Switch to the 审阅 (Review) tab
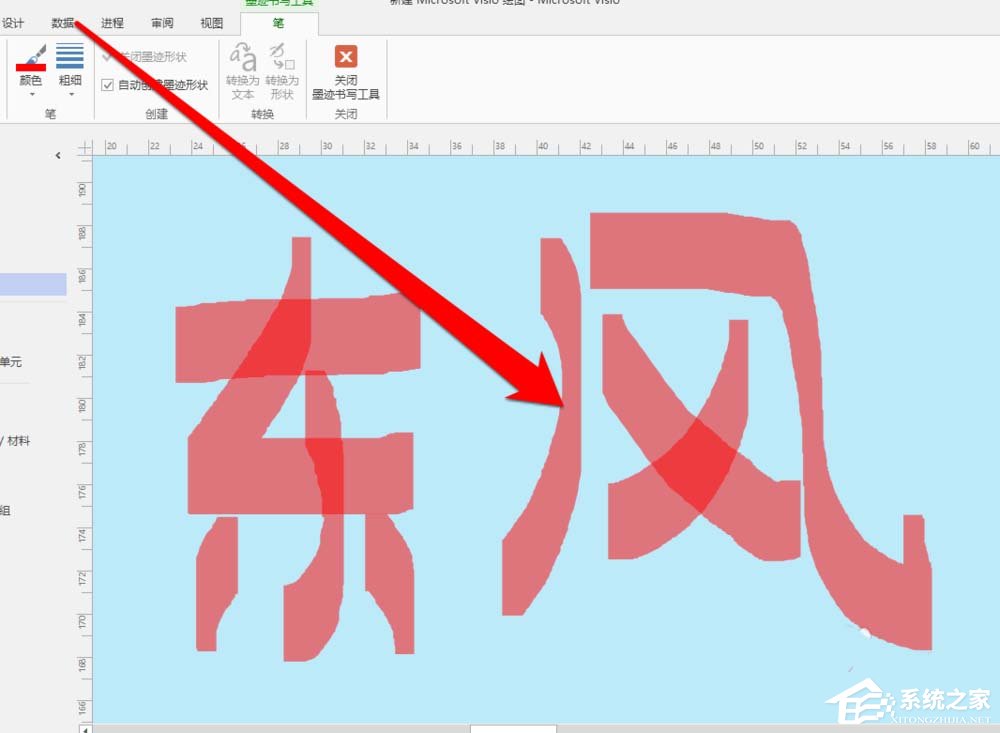This screenshot has height=733, width=1000. (161, 23)
